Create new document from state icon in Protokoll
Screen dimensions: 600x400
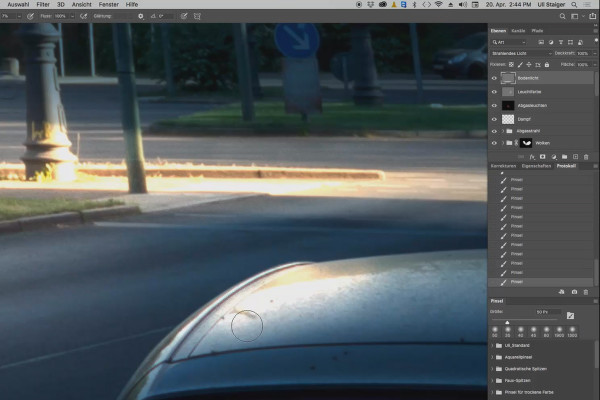click(562, 292)
